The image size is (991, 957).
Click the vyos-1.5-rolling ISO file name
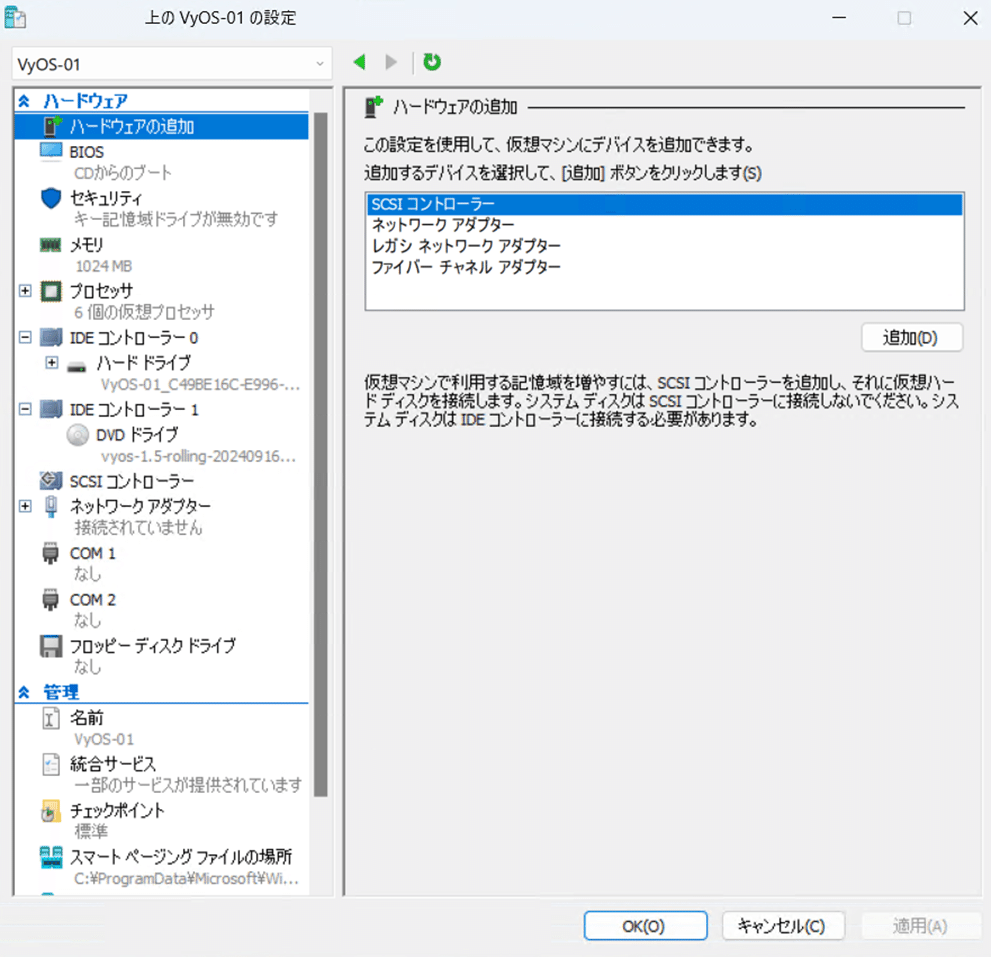tap(198, 456)
